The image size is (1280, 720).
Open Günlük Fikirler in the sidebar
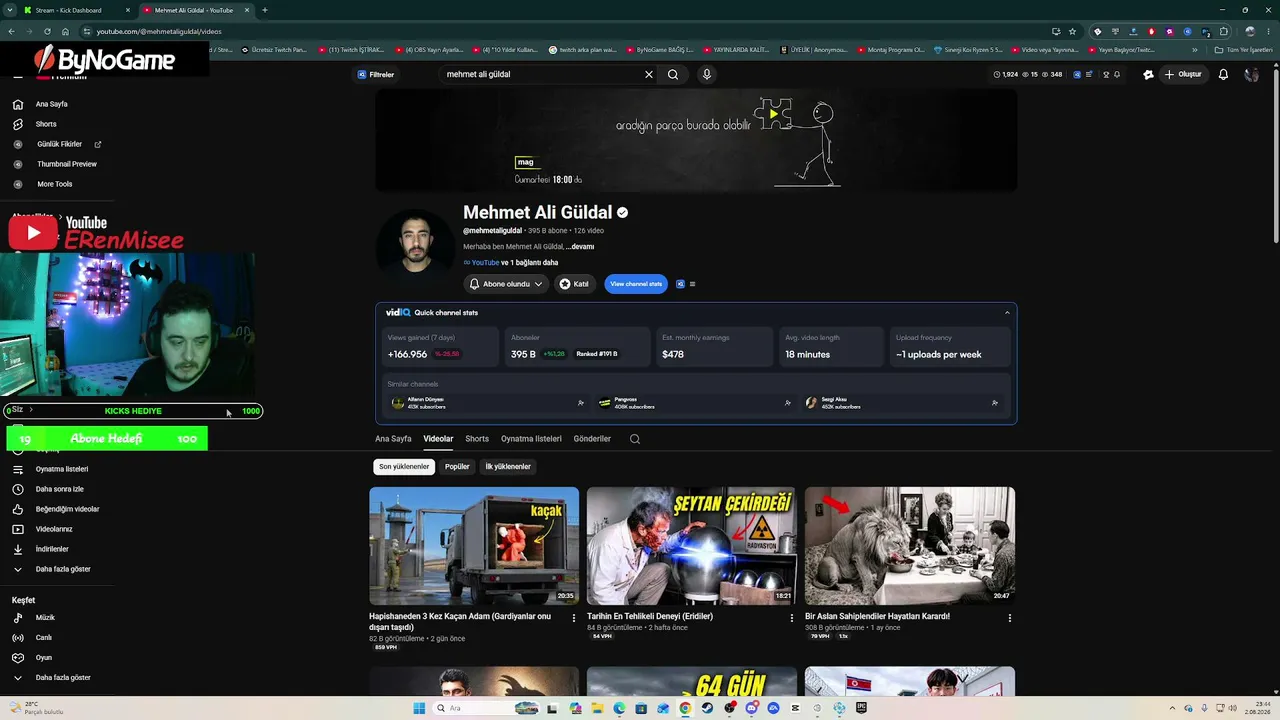pos(58,144)
